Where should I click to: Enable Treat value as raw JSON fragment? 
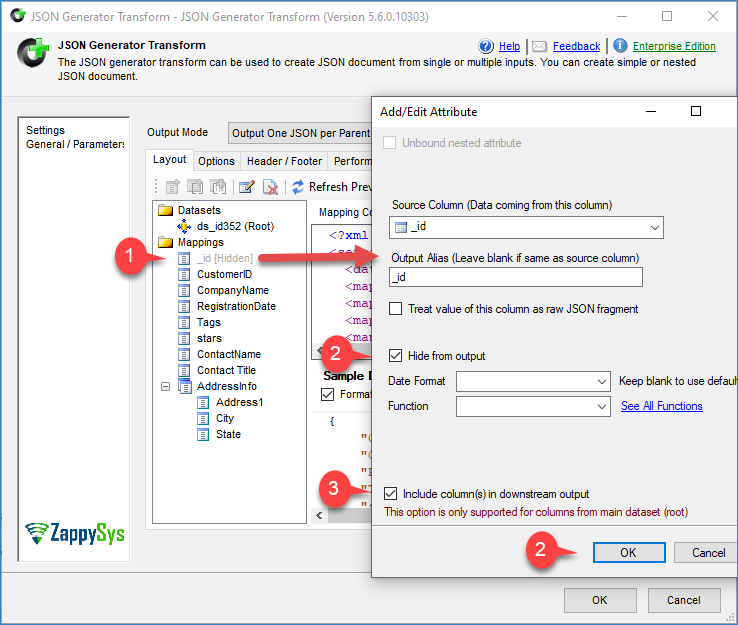click(x=395, y=309)
